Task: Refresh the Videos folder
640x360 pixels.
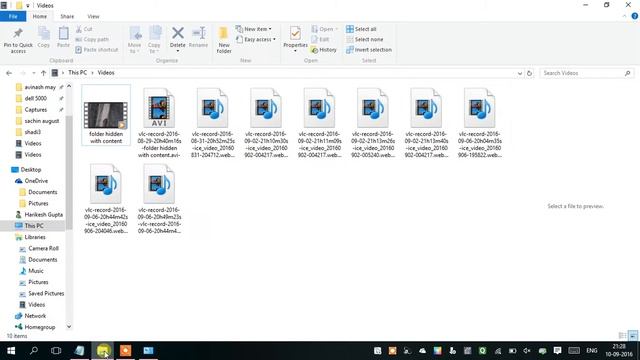Action: click(x=529, y=73)
